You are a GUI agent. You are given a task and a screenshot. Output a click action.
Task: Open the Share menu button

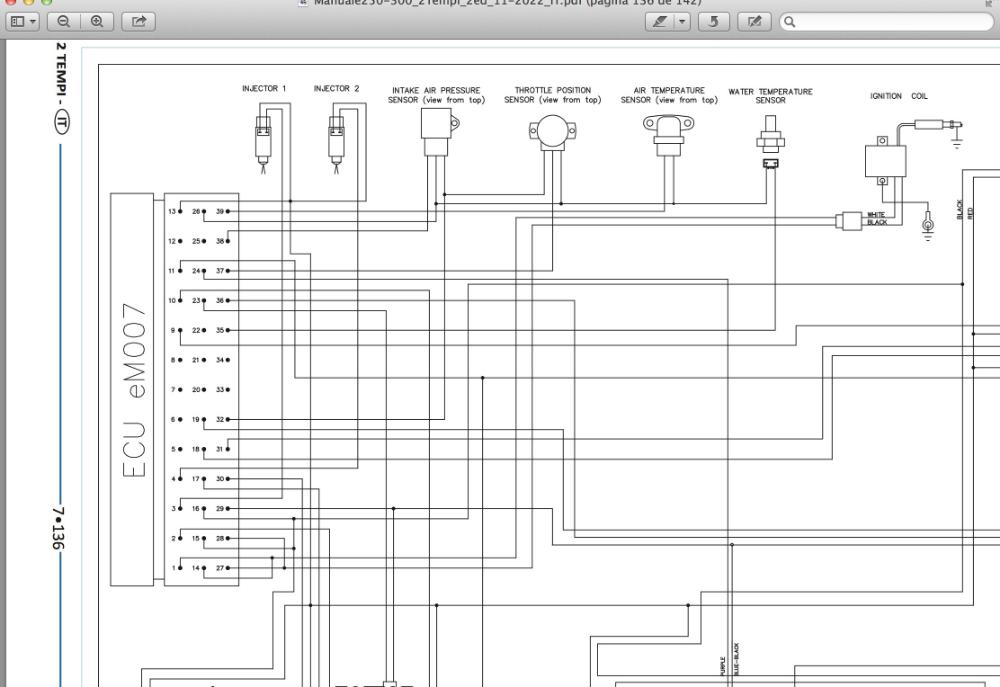click(x=137, y=19)
